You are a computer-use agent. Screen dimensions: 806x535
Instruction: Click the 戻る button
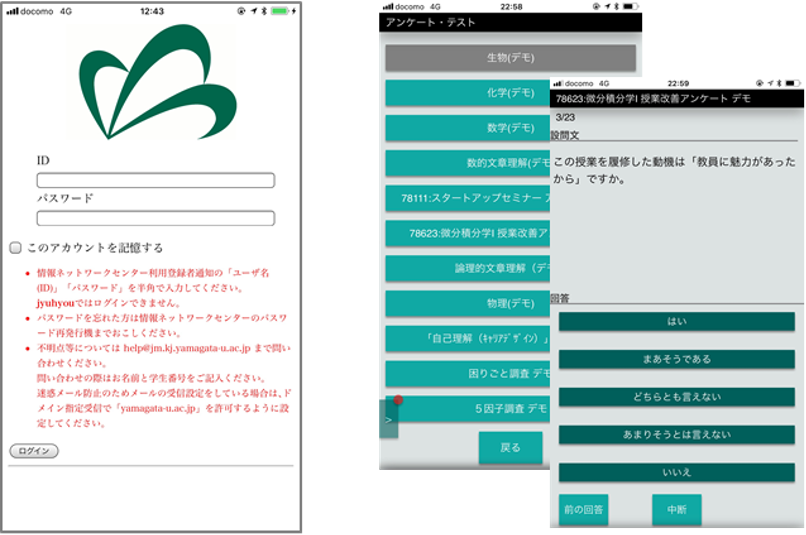[x=510, y=448]
